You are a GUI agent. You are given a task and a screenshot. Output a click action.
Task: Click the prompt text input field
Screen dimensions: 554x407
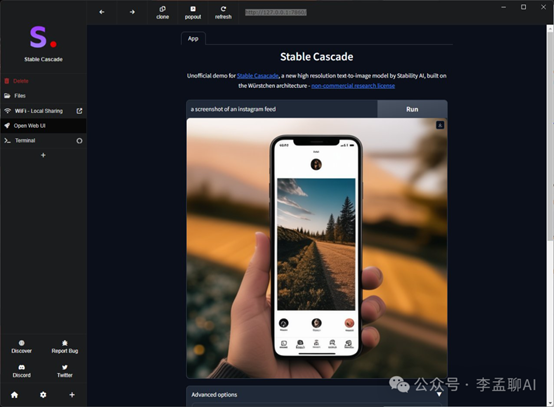click(282, 109)
